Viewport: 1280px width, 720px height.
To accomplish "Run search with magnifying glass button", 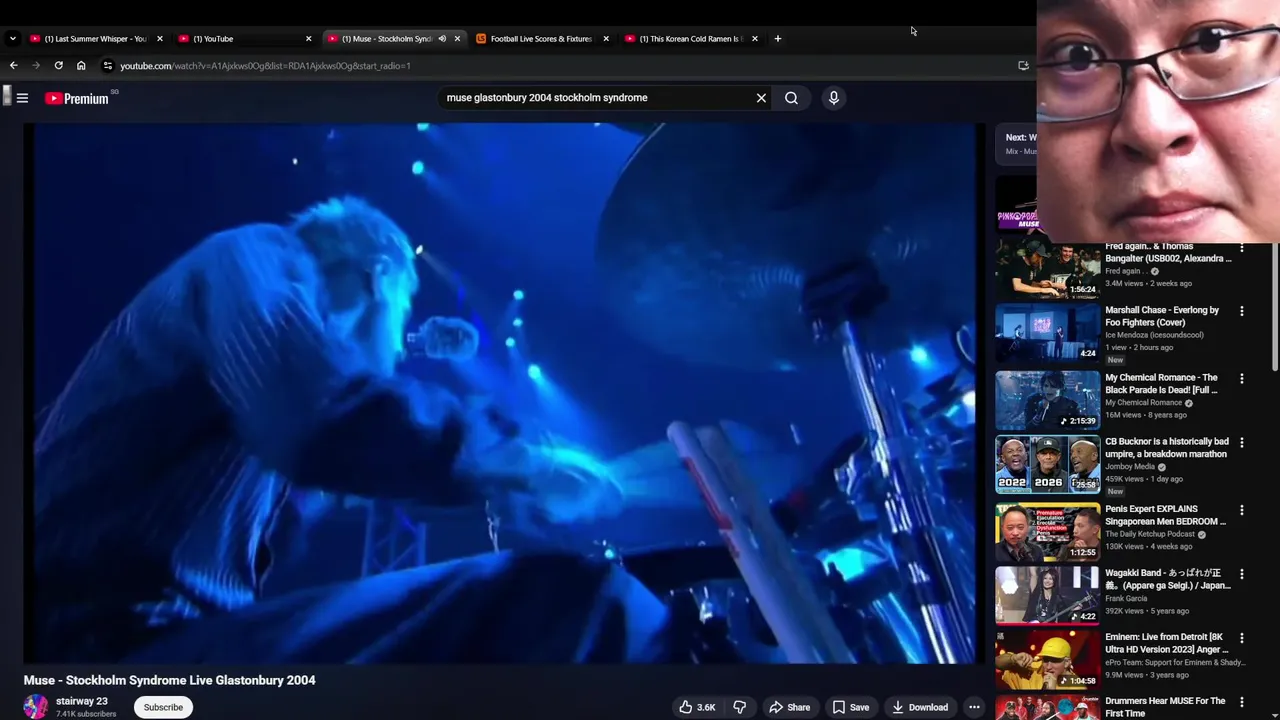I will [791, 98].
